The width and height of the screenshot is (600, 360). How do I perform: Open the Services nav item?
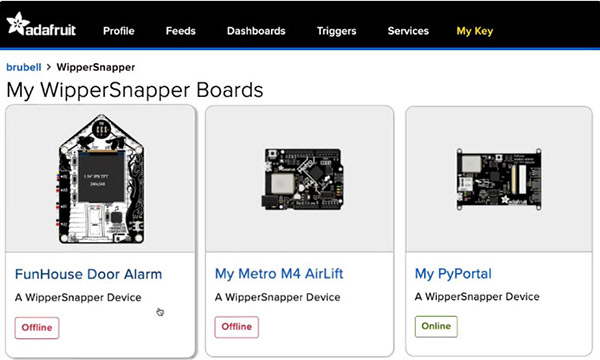(408, 31)
